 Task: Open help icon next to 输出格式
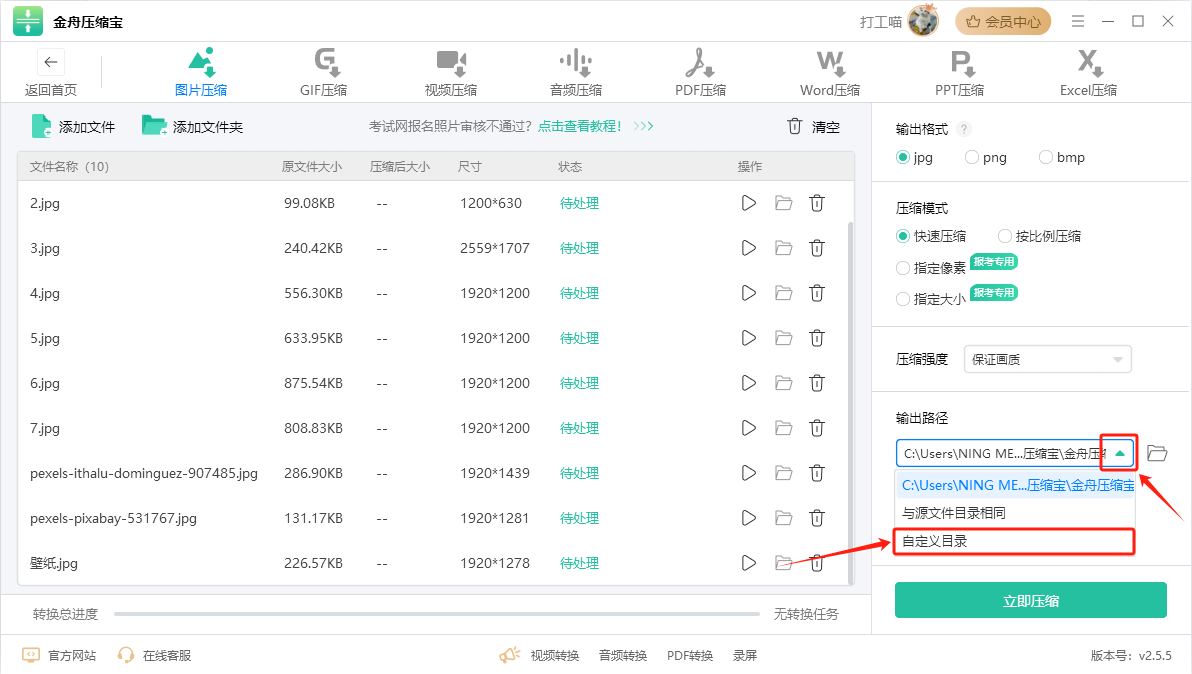(x=964, y=129)
